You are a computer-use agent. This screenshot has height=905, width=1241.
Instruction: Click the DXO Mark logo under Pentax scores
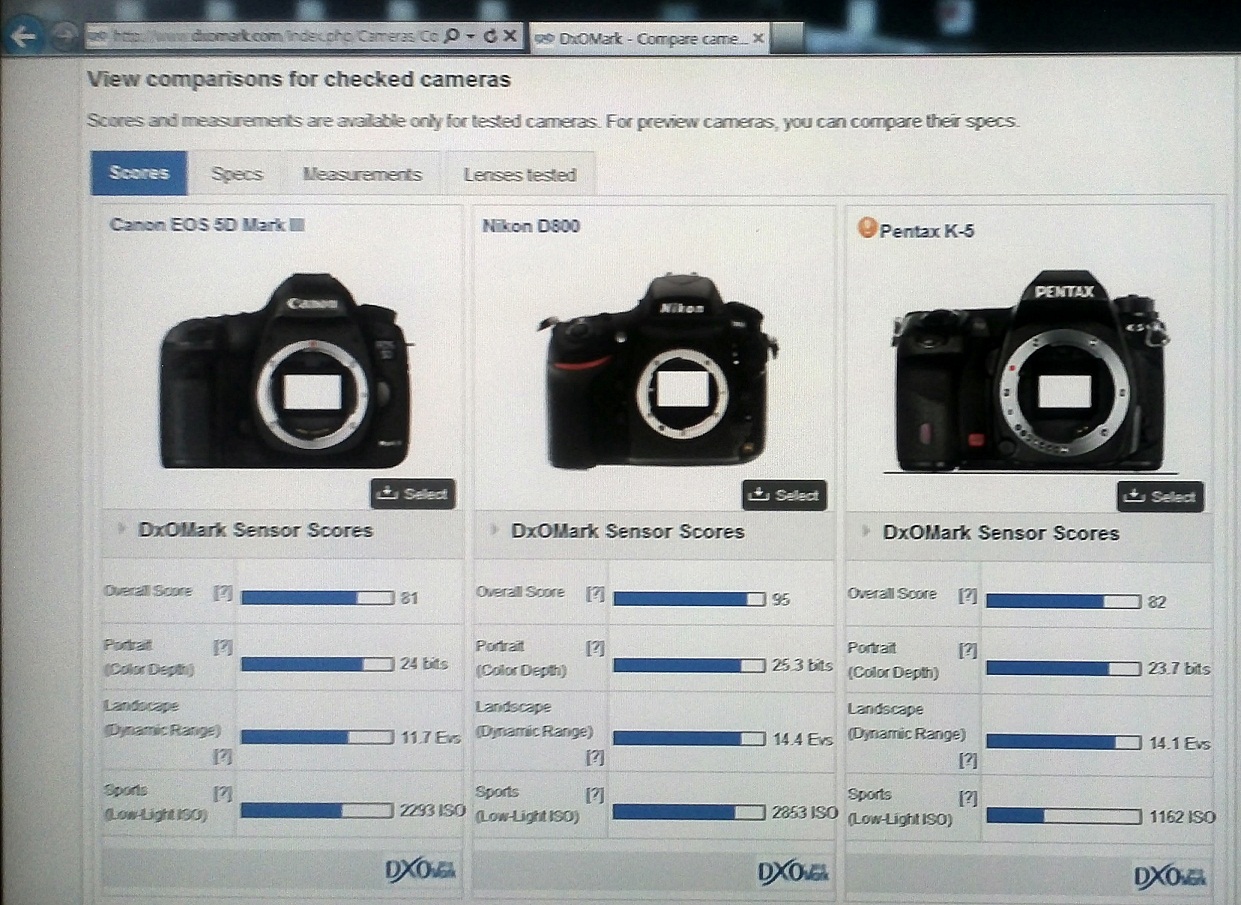pyautogui.click(x=1169, y=876)
